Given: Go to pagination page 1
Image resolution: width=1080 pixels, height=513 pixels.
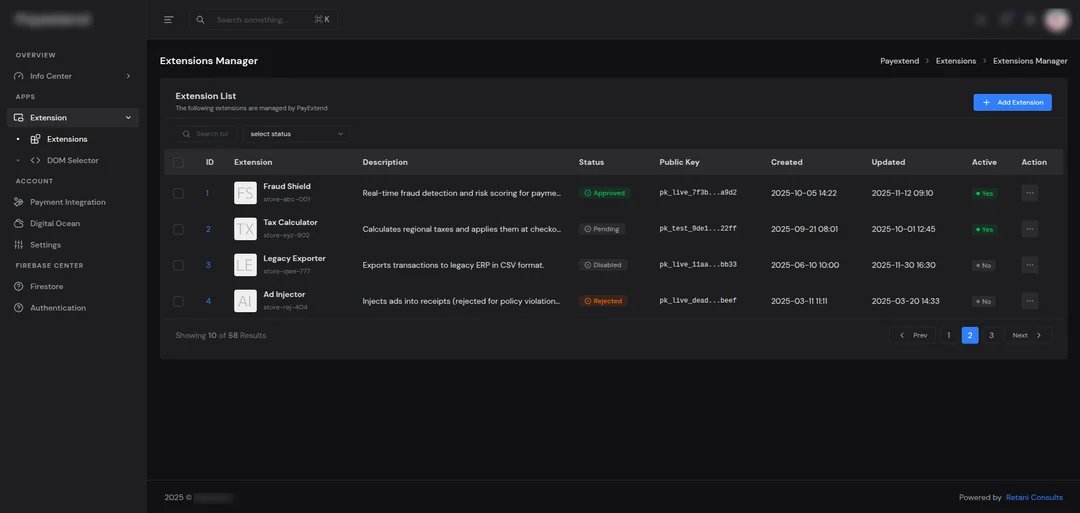Looking at the screenshot, I should tap(948, 335).
